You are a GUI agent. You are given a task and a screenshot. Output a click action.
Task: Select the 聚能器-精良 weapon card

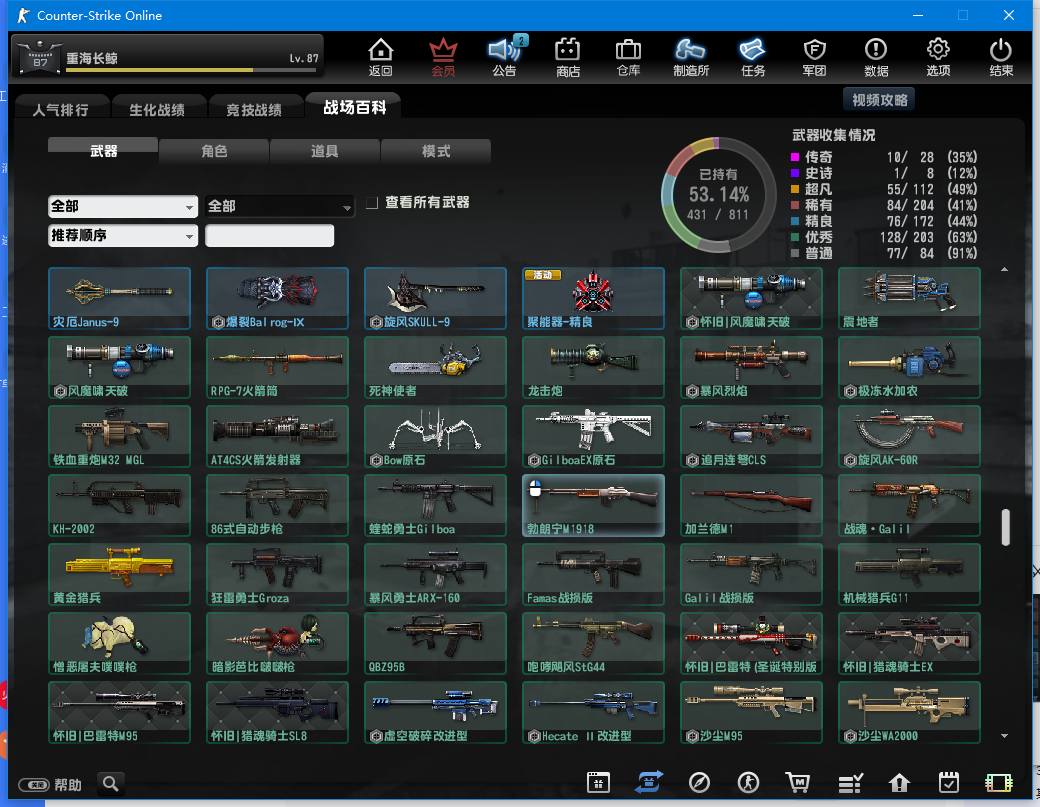[593, 298]
